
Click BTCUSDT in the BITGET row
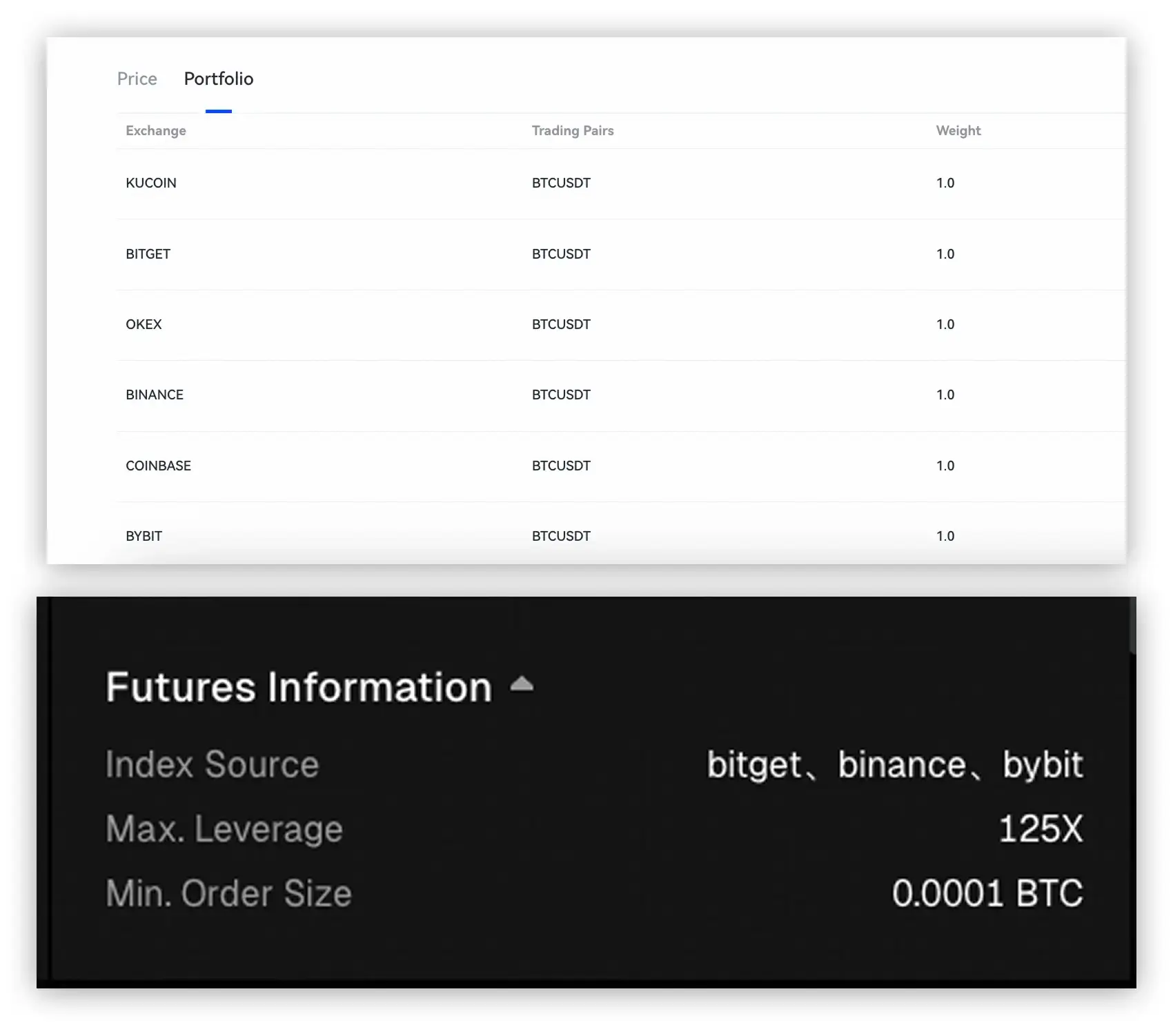pyautogui.click(x=561, y=254)
